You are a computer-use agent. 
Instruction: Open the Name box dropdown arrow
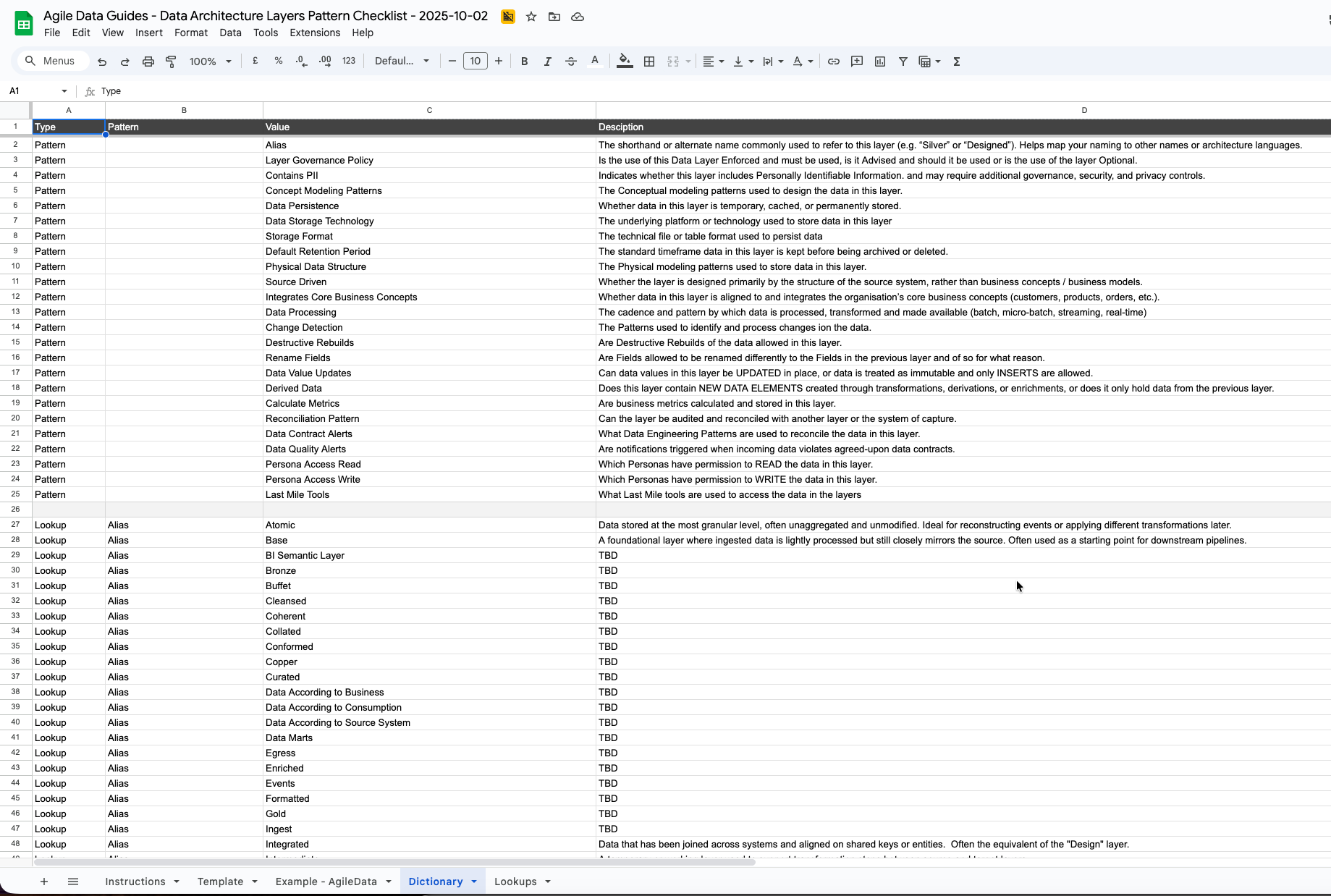coord(64,91)
